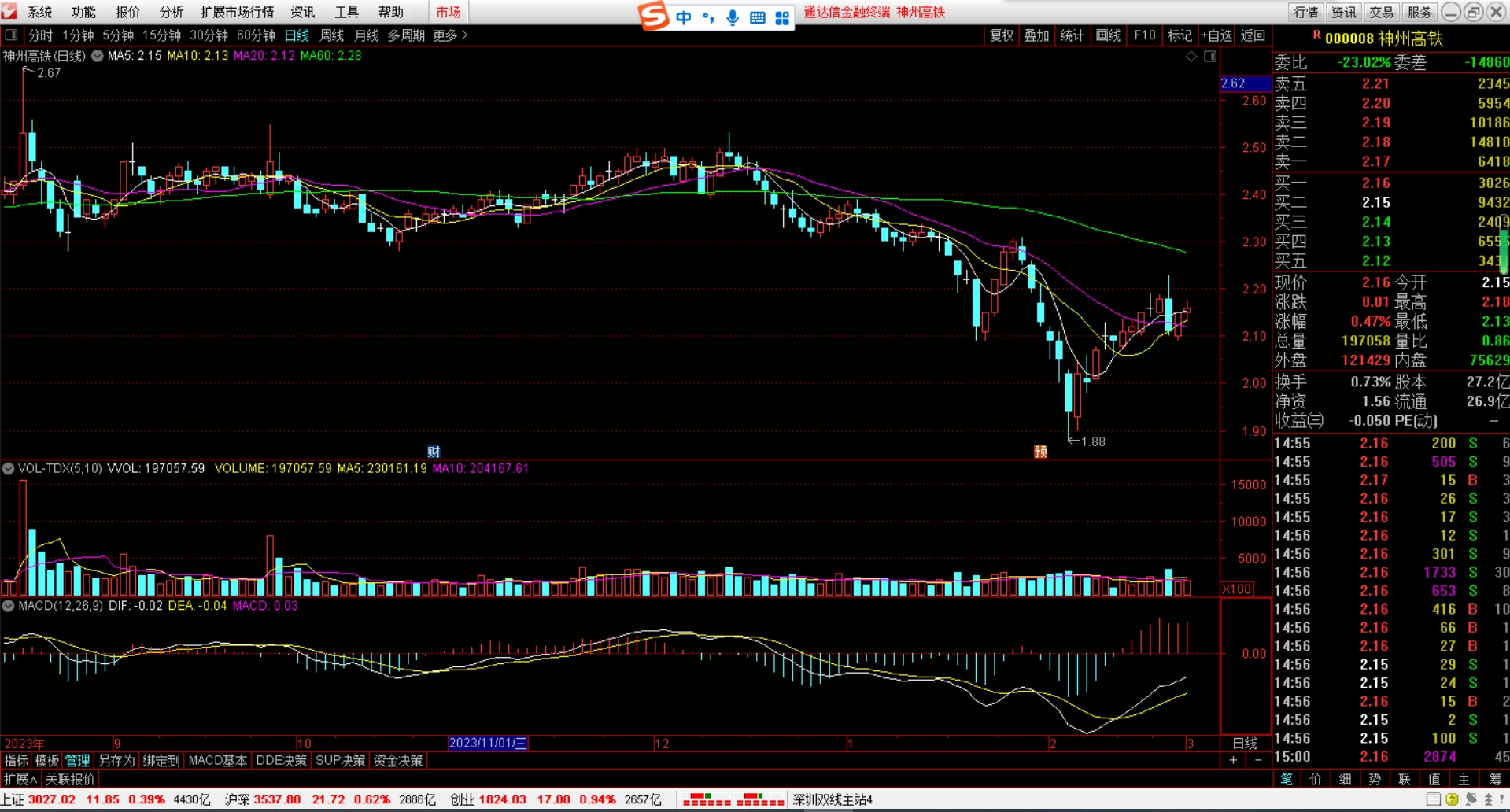Click the 画线 drawing button
The height and width of the screenshot is (812, 1510).
tap(1108, 35)
